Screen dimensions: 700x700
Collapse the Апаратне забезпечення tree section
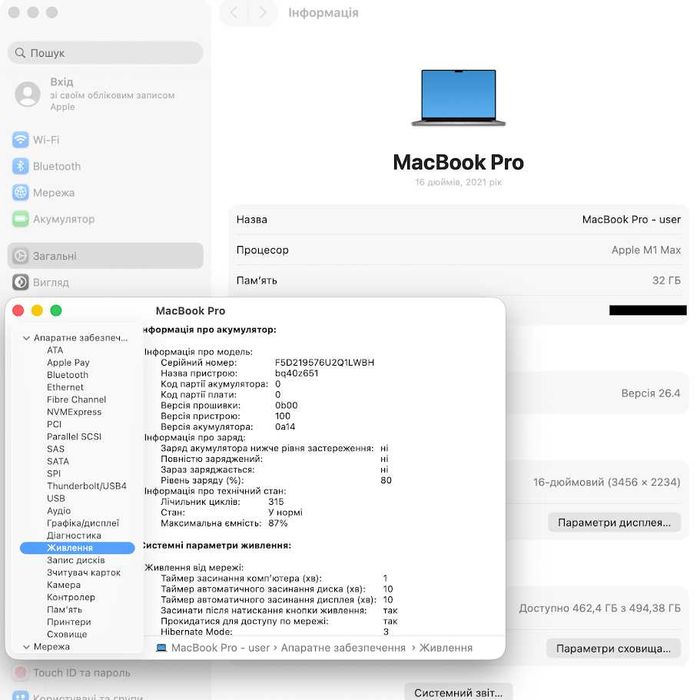click(x=26, y=338)
